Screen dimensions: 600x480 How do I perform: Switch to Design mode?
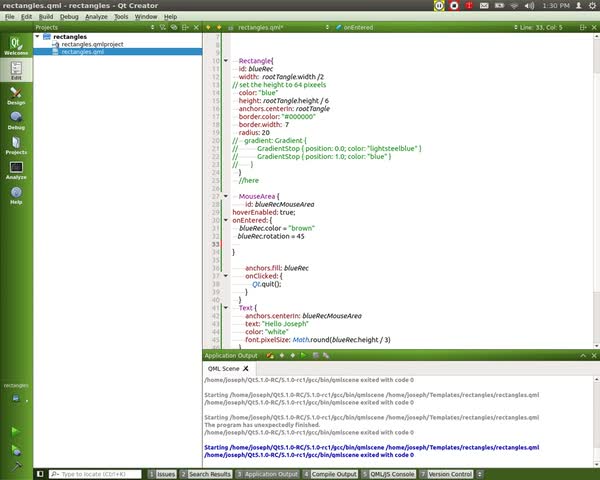16,94
